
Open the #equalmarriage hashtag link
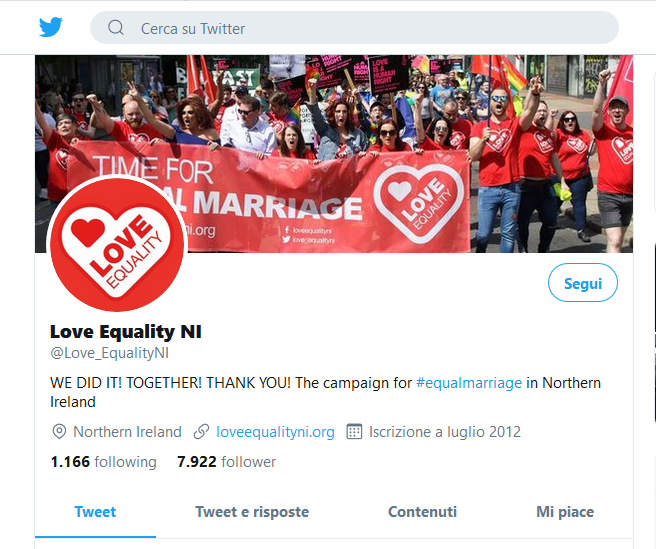469,383
